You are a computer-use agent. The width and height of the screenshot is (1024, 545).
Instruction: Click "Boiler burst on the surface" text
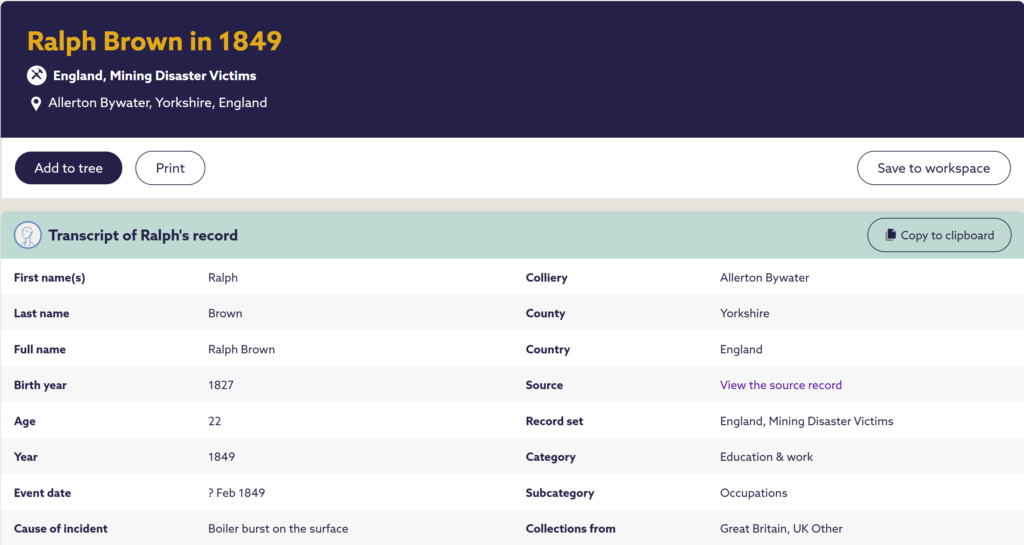278,529
